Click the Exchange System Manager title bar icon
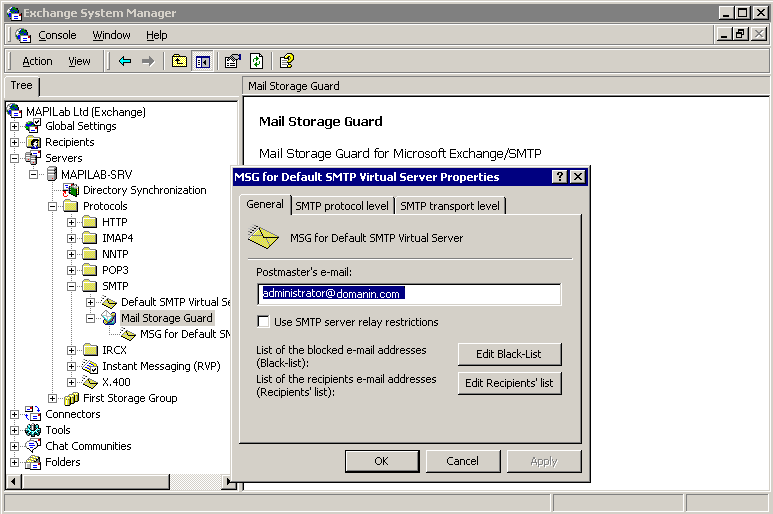Screen dimensions: 773x514 (x=14, y=13)
